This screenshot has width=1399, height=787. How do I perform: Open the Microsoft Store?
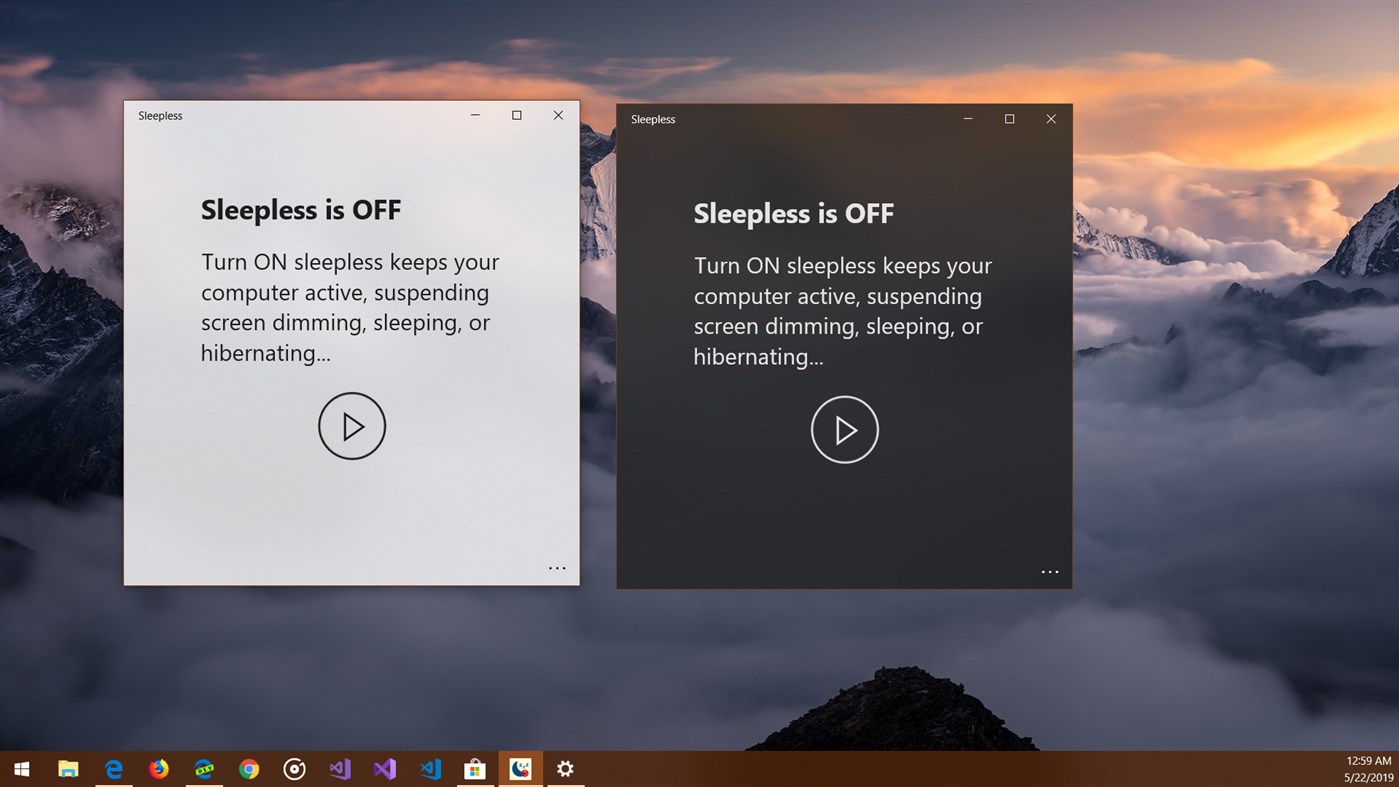tap(474, 768)
